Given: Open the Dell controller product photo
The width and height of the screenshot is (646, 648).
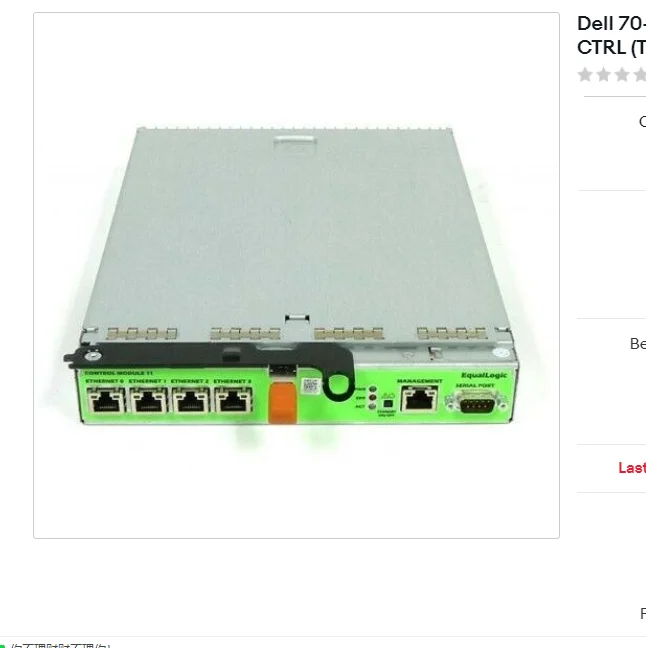Looking at the screenshot, I should (x=296, y=275).
